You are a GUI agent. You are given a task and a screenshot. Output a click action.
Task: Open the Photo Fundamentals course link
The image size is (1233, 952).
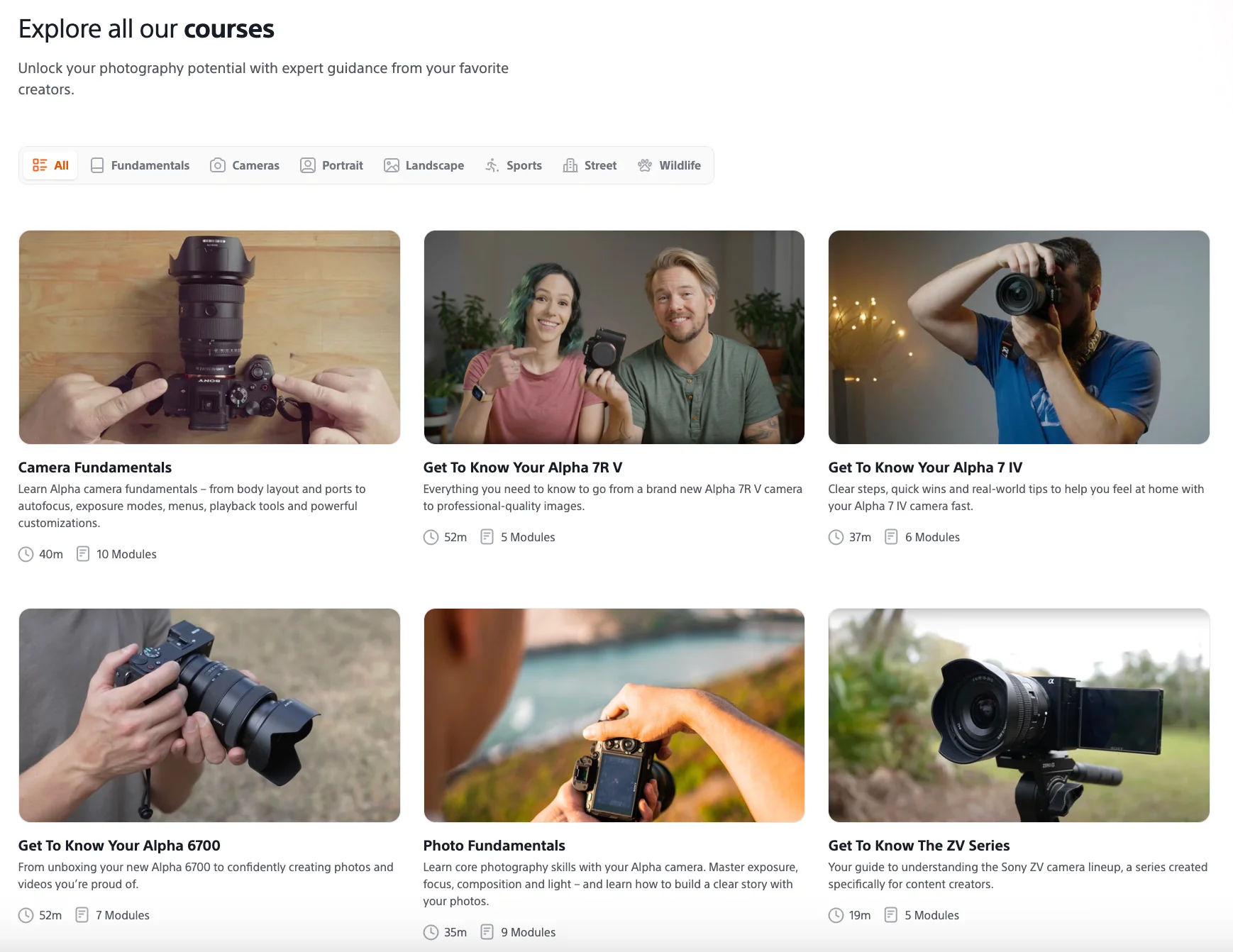click(494, 846)
